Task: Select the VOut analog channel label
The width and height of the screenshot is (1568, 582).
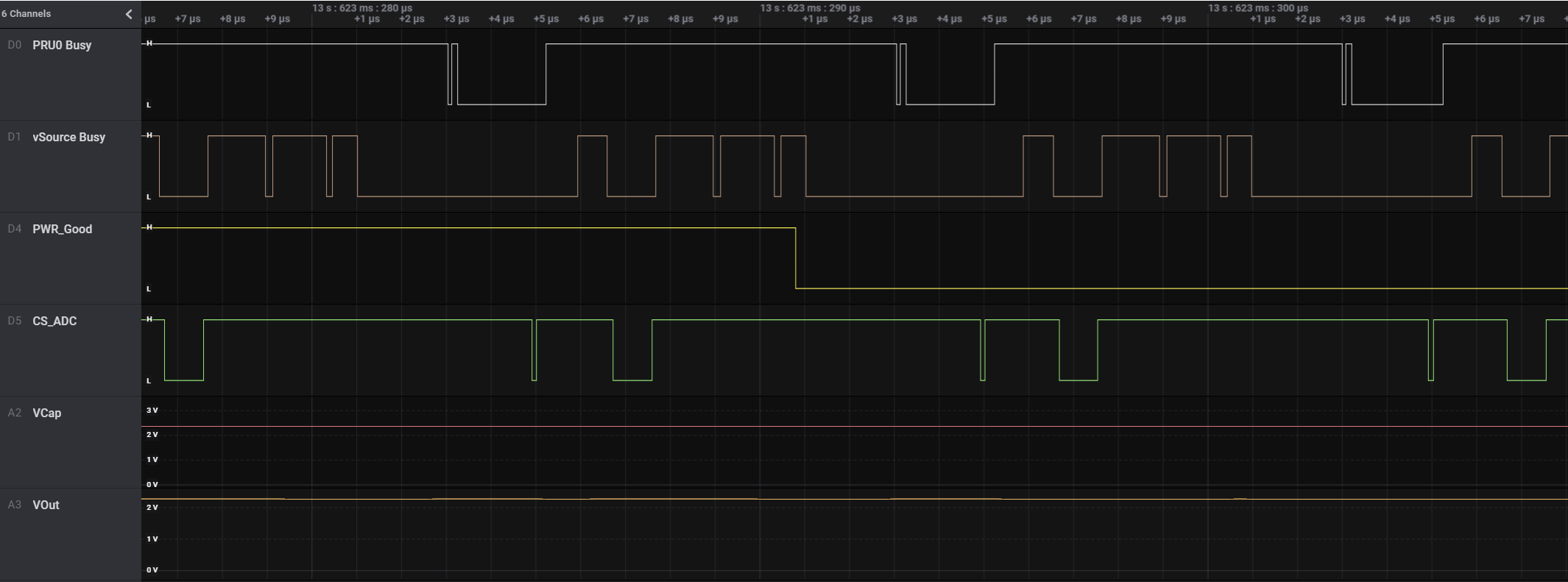Action: (46, 505)
